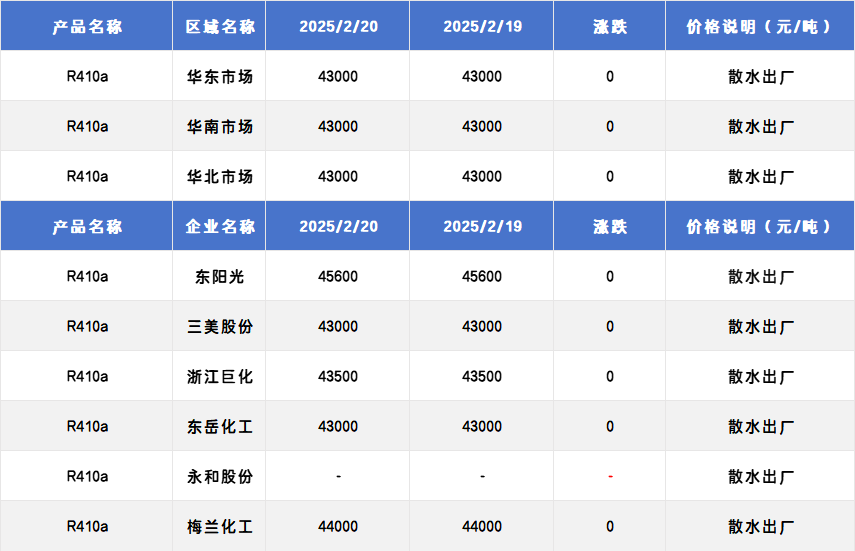Click the 区域名称 column header
The height and width of the screenshot is (551, 855).
pyautogui.click(x=219, y=26)
